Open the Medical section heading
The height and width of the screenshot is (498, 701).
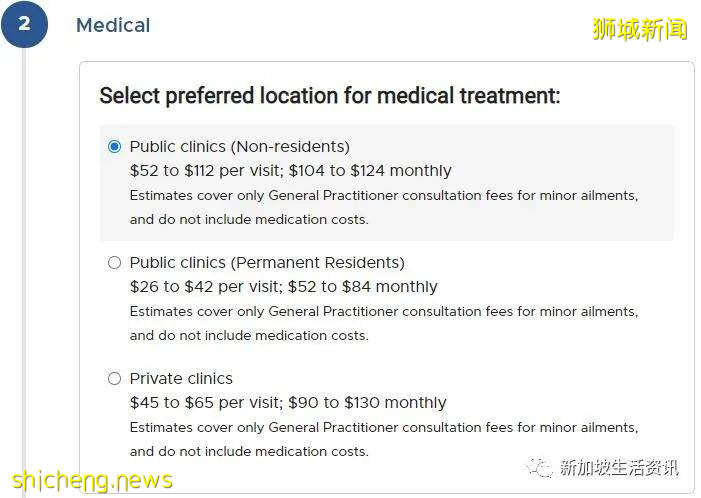(x=113, y=25)
